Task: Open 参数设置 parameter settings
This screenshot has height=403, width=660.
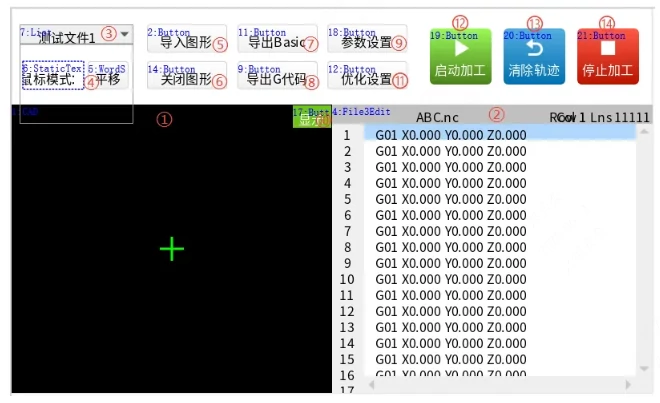Action: pos(367,39)
